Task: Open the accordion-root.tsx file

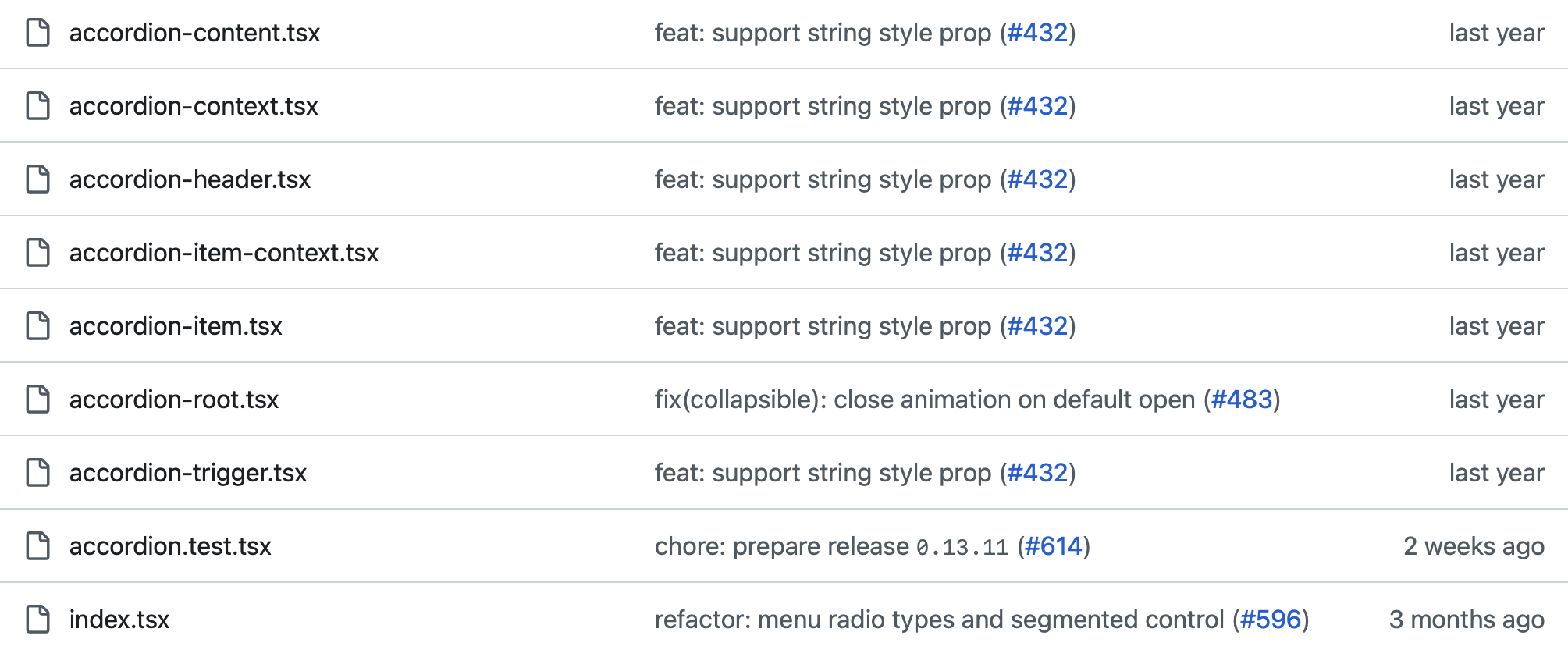Action: point(173,400)
